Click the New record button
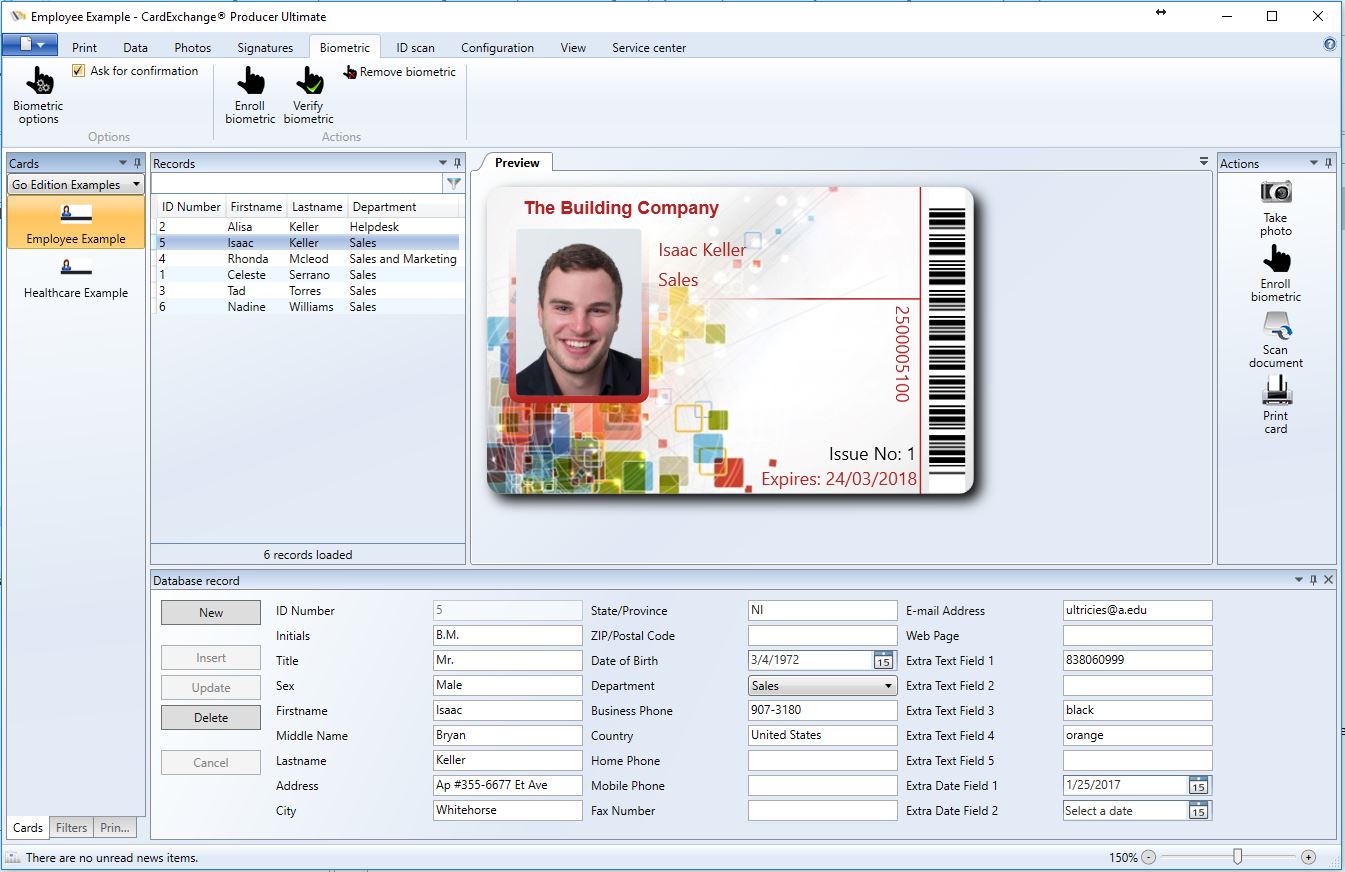1345x872 pixels. 211,613
